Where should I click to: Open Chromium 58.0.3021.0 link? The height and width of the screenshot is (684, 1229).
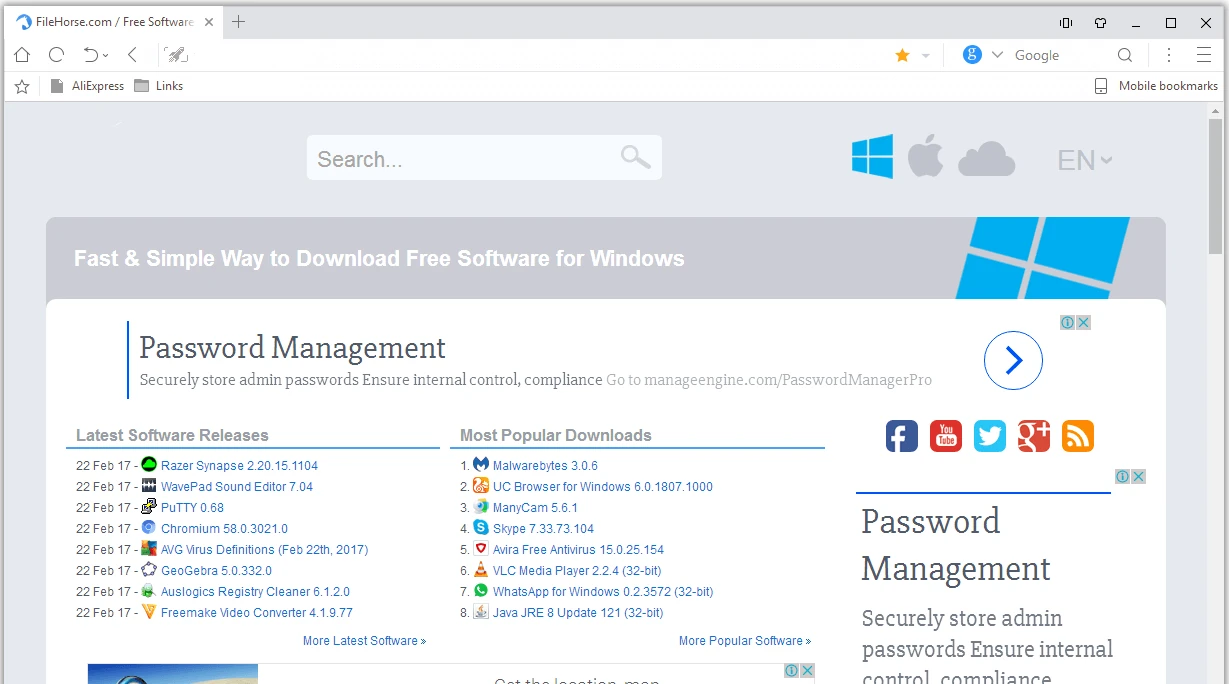point(224,529)
